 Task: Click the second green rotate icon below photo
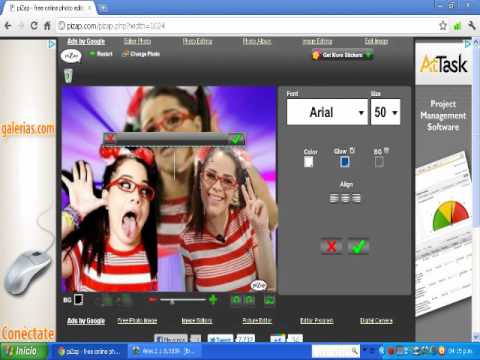249,300
